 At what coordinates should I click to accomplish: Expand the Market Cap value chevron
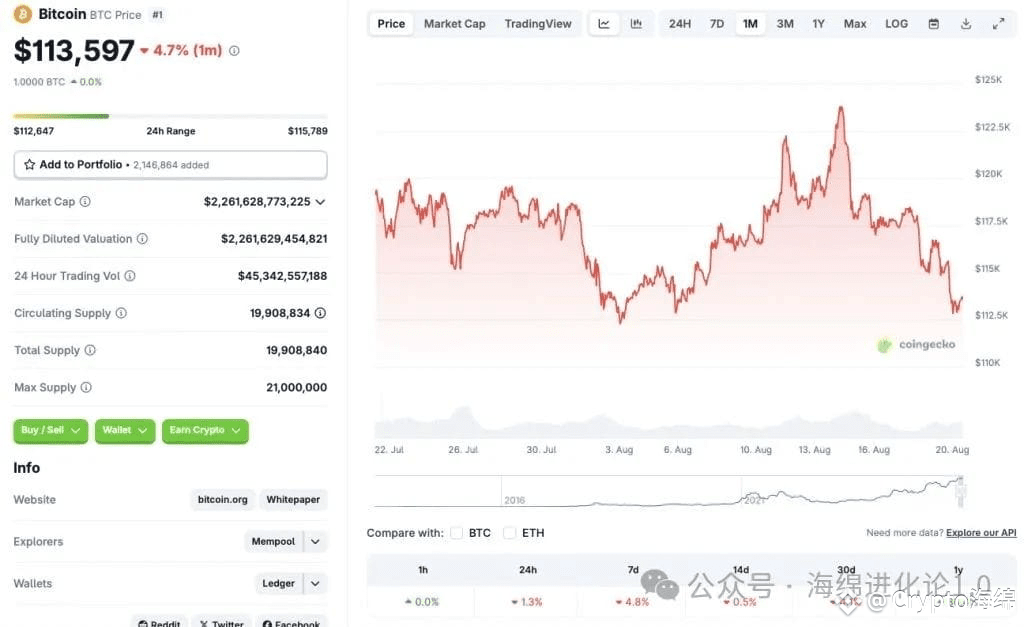click(x=320, y=202)
